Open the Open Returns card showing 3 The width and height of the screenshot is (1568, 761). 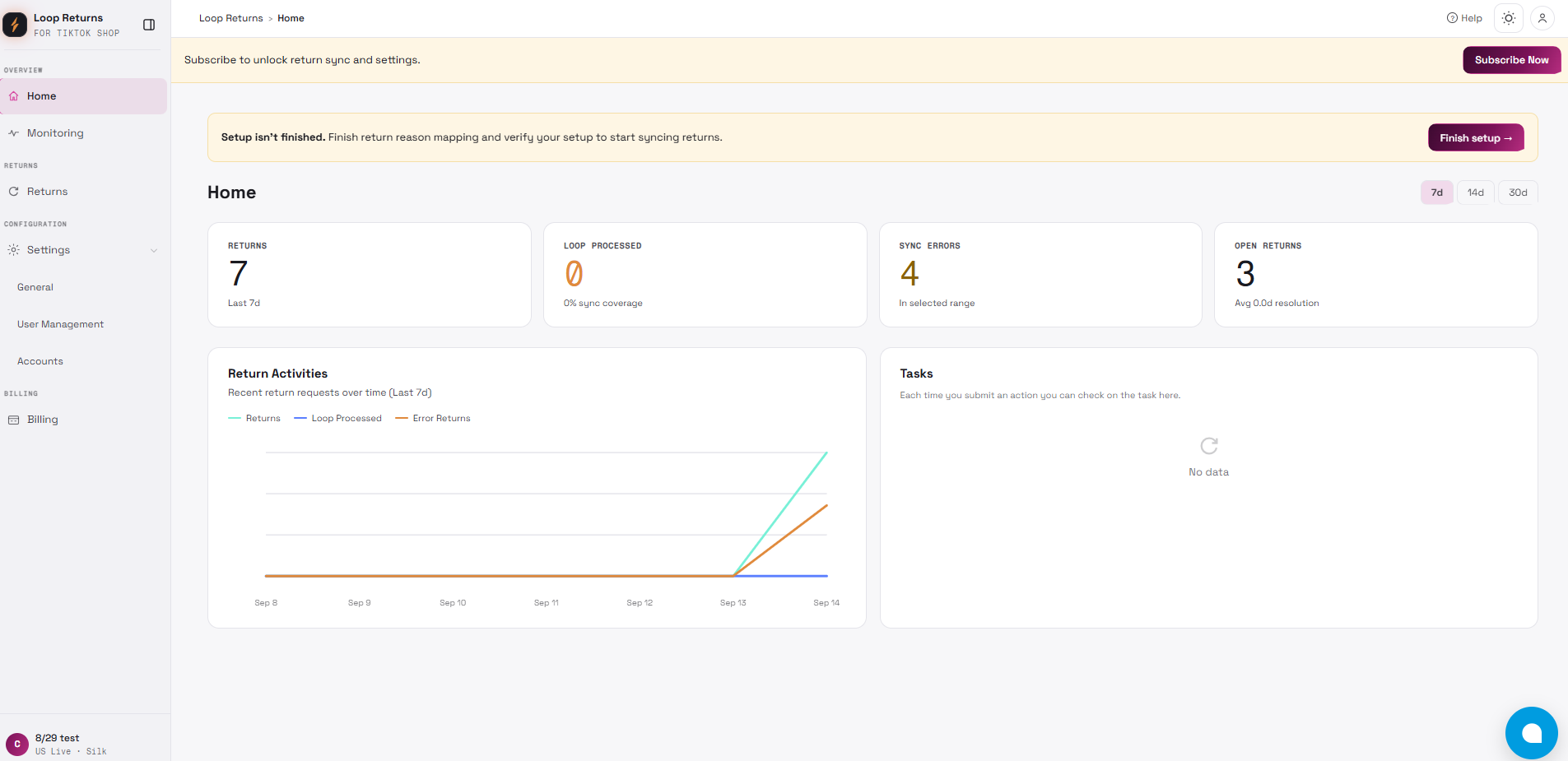(1375, 275)
